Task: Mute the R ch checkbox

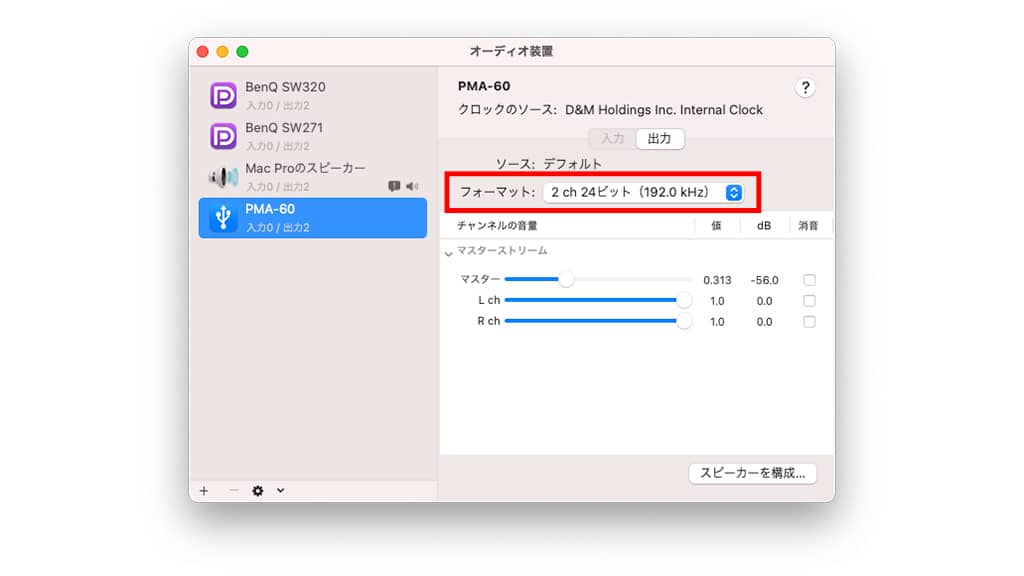Action: point(809,322)
